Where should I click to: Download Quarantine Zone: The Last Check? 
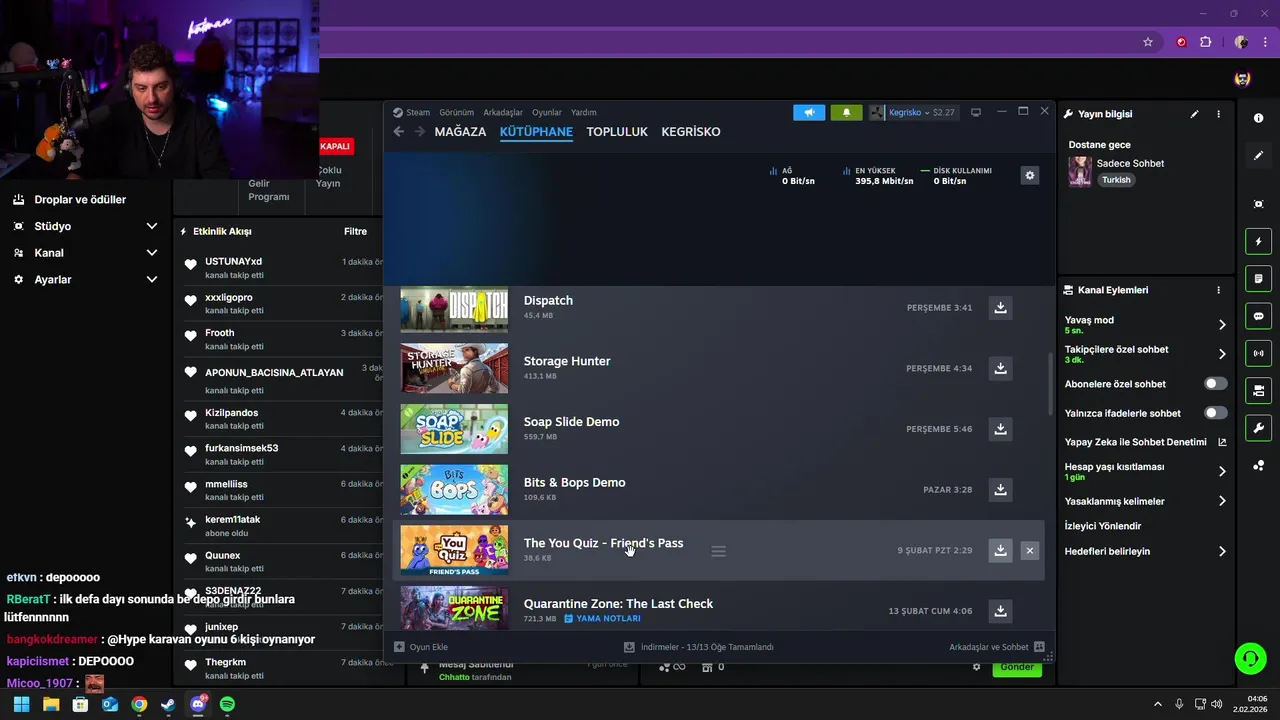1000,611
